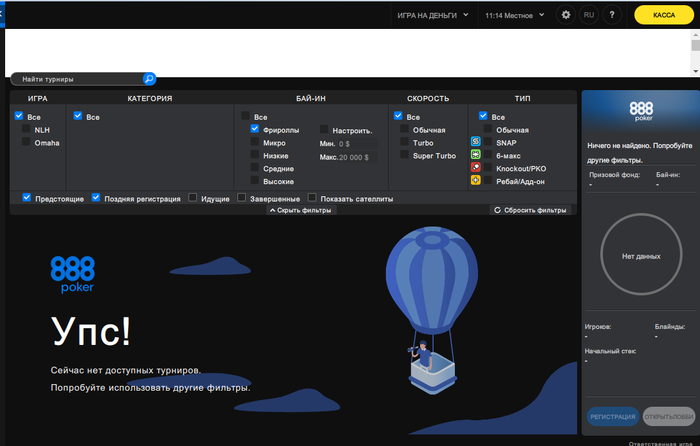Viewport: 700px width, 446px height.
Task: Check the Завершенные checkbox
Action: 242,197
